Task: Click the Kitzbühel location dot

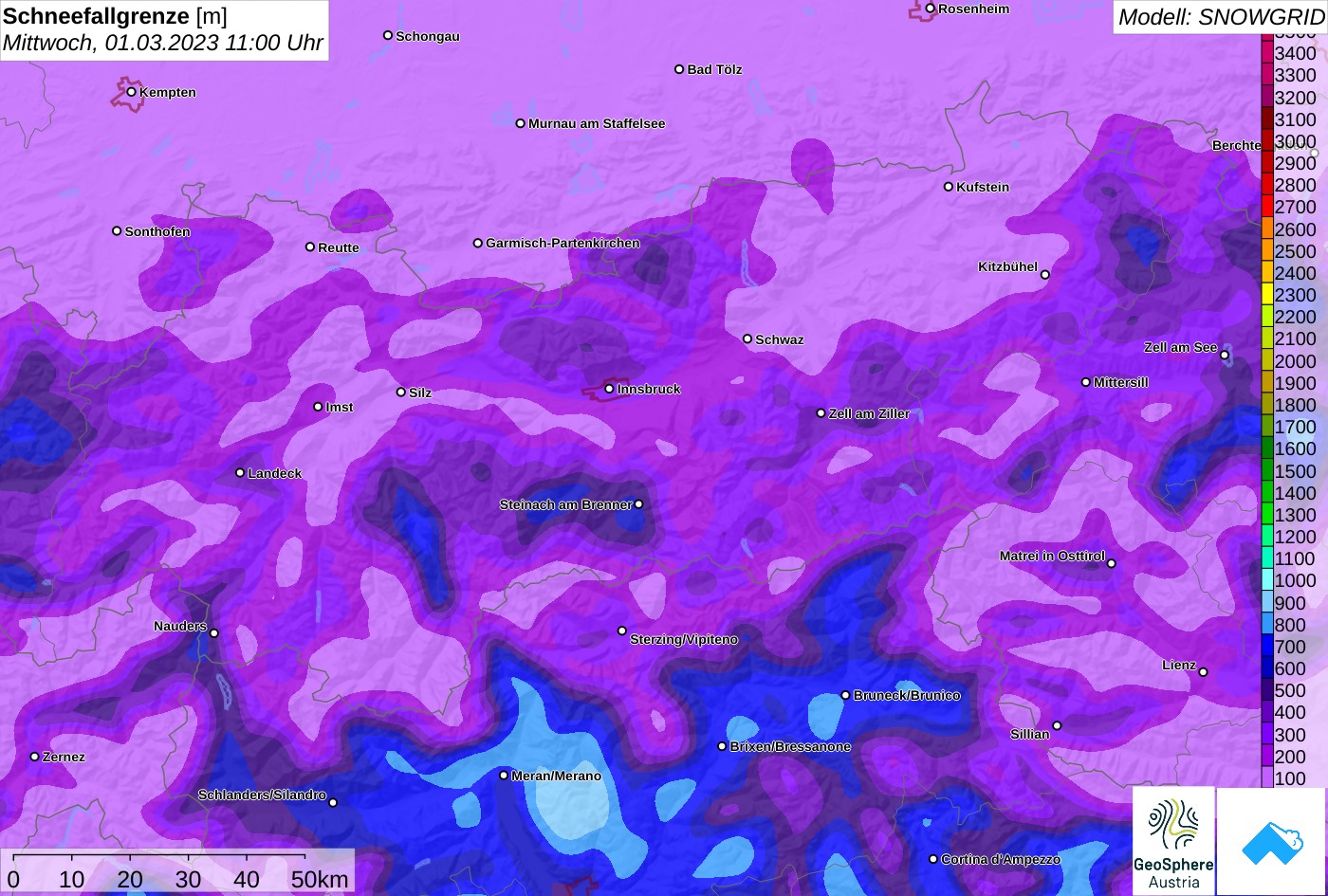Action: pos(1045,275)
